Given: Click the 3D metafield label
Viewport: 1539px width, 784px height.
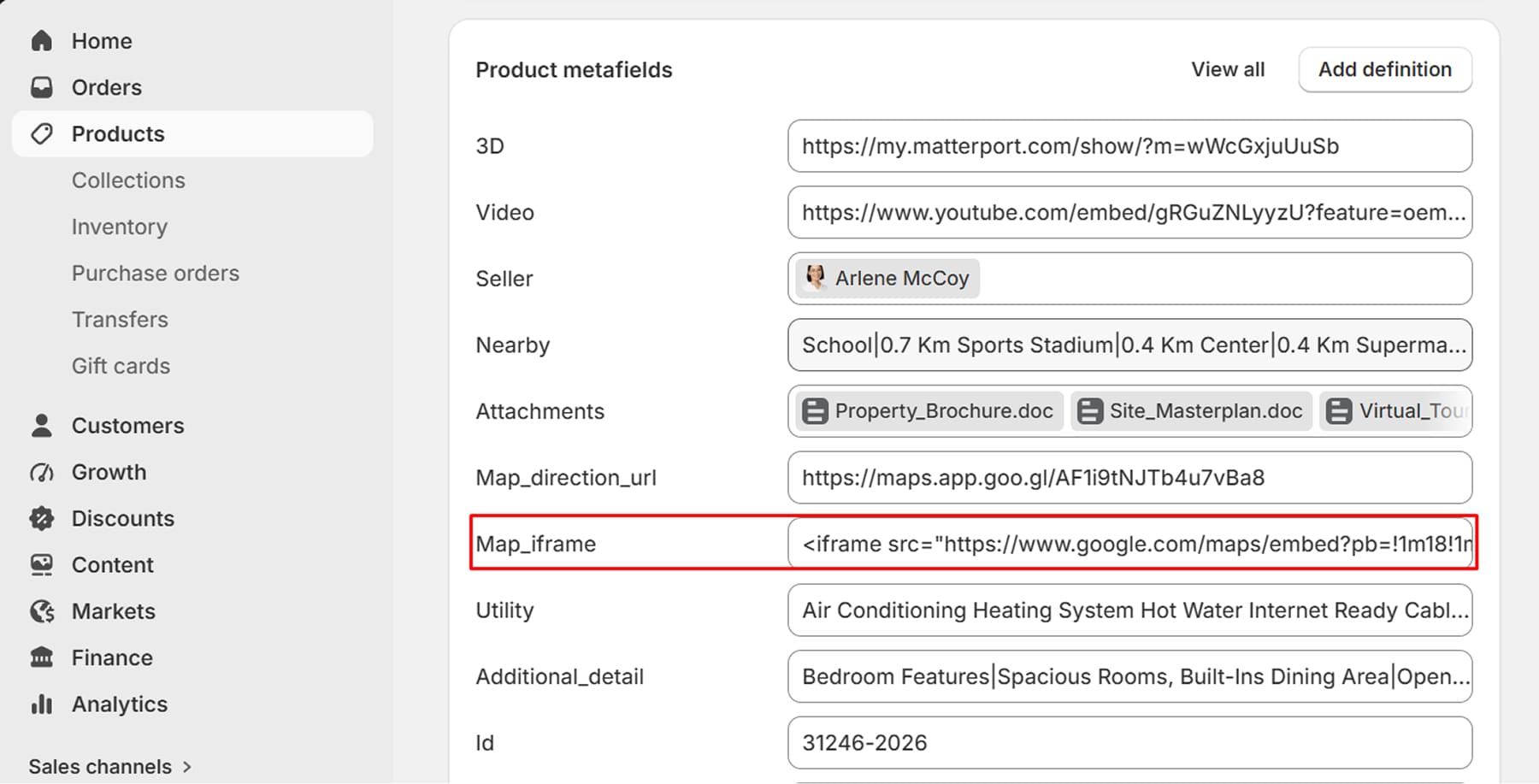Looking at the screenshot, I should point(490,146).
